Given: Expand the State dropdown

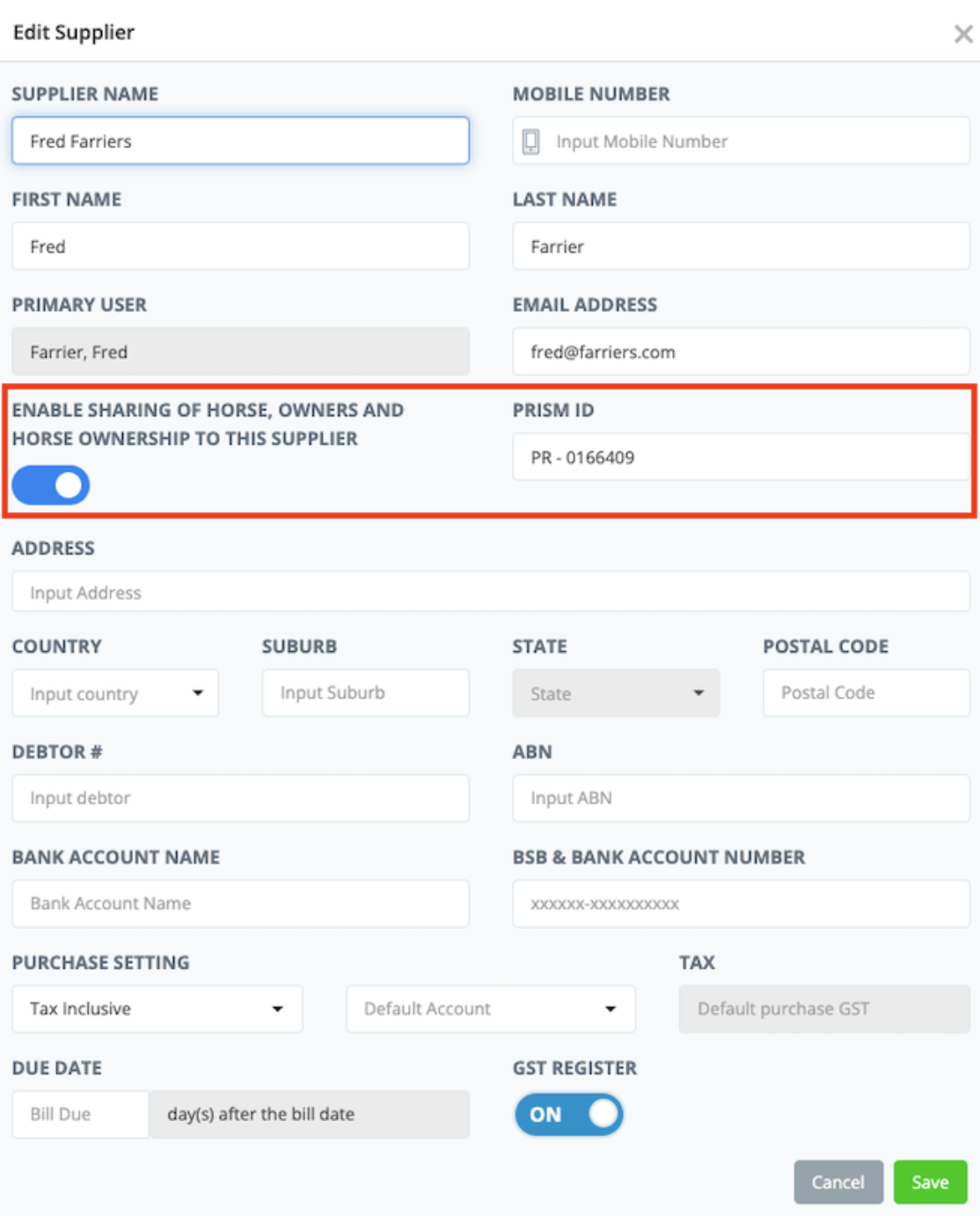Looking at the screenshot, I should [x=616, y=693].
